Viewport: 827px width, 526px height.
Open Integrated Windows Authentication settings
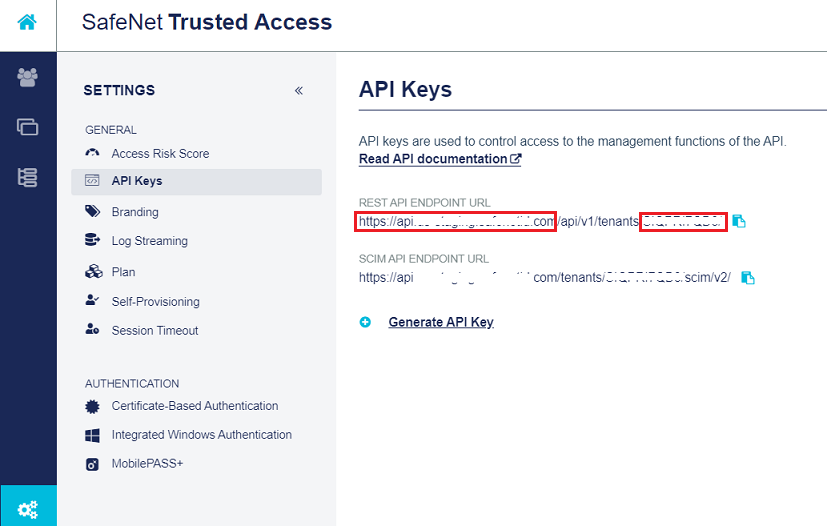[x=201, y=435]
